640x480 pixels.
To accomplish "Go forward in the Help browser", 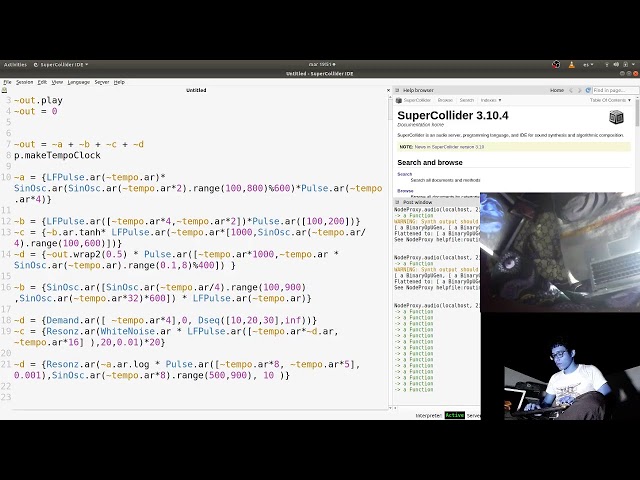I will [x=579, y=90].
